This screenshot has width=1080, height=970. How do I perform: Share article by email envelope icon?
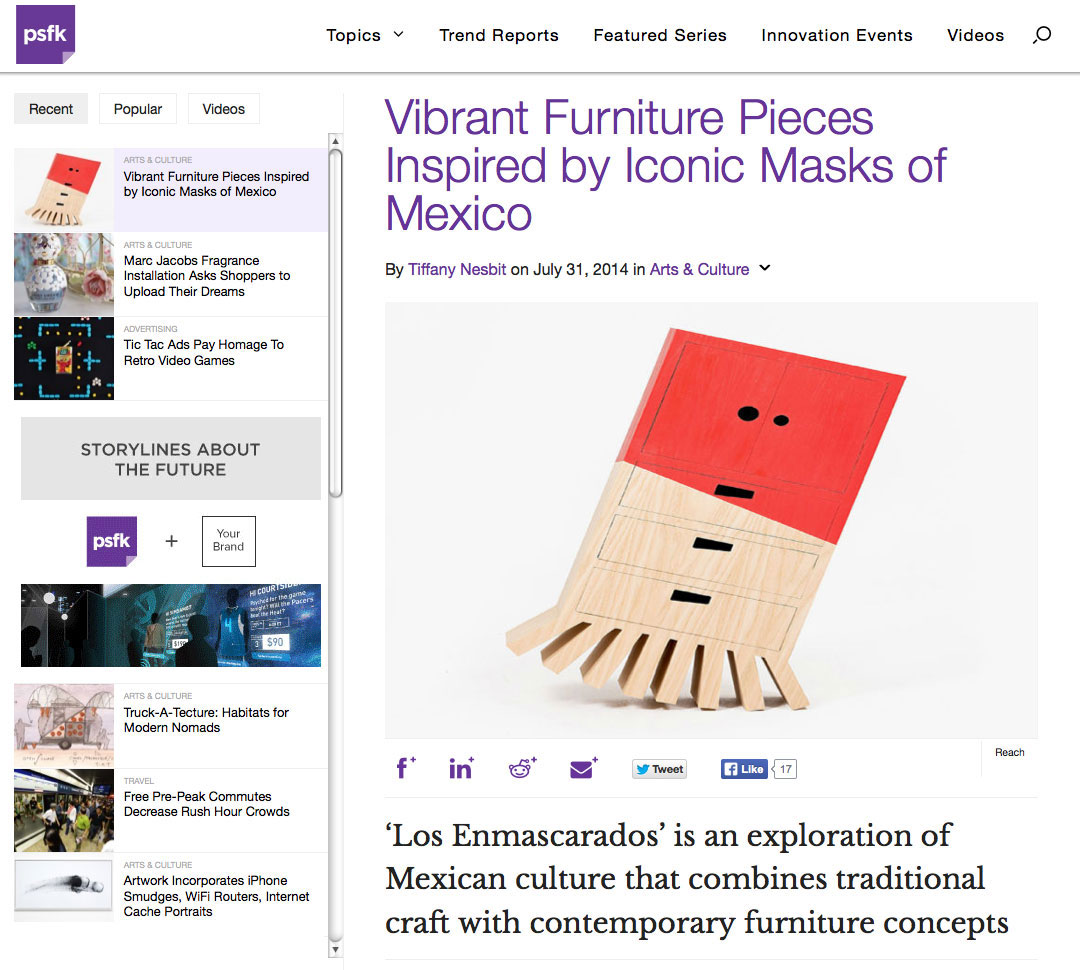pos(583,768)
